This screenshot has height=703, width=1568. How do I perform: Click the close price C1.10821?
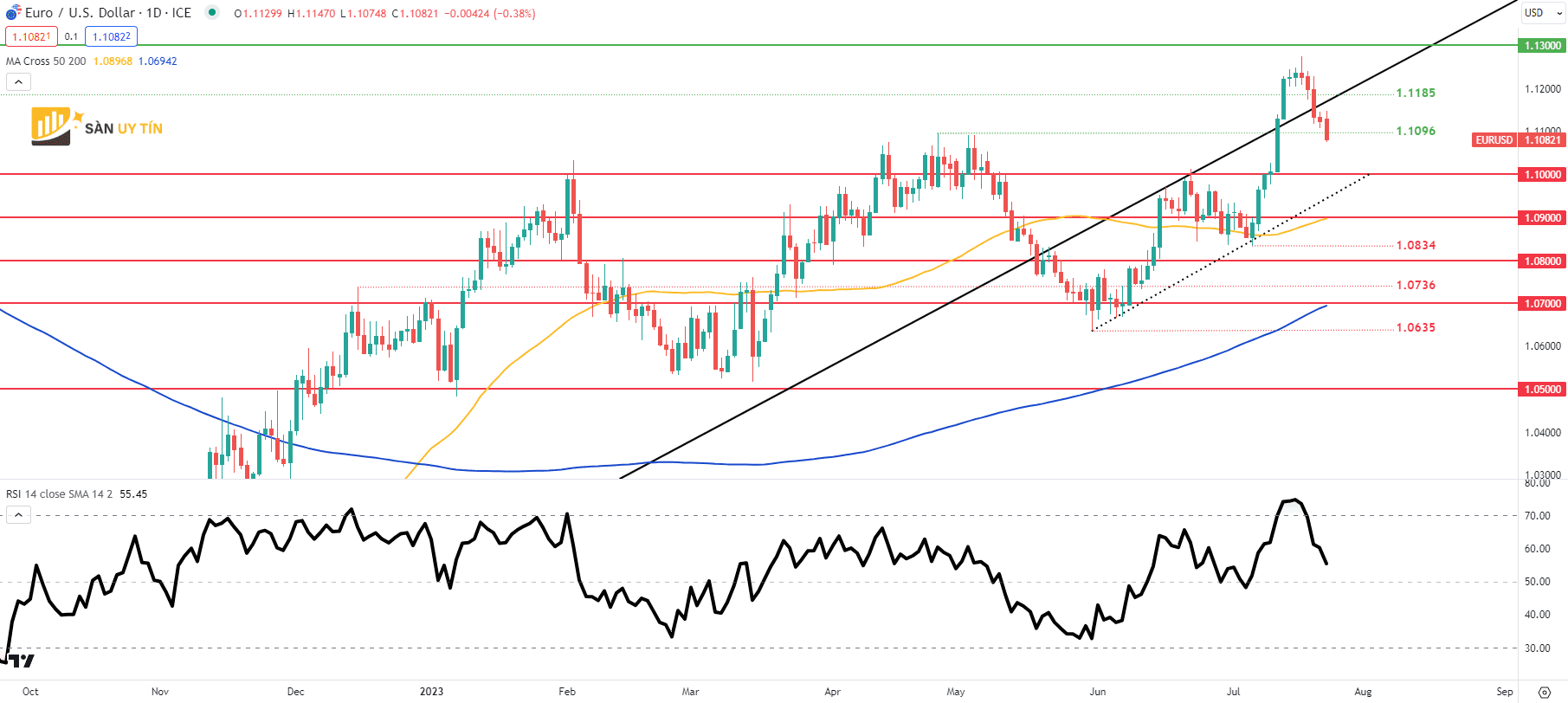415,14
